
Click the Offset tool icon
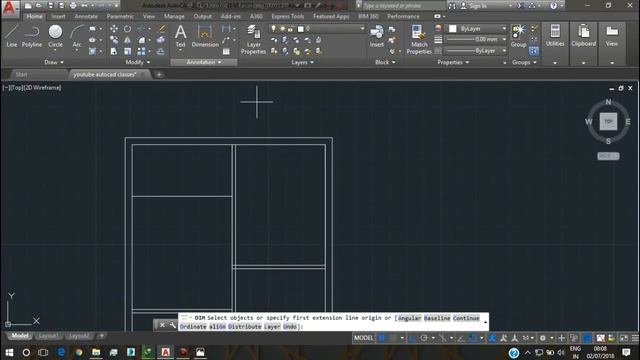[x=161, y=51]
